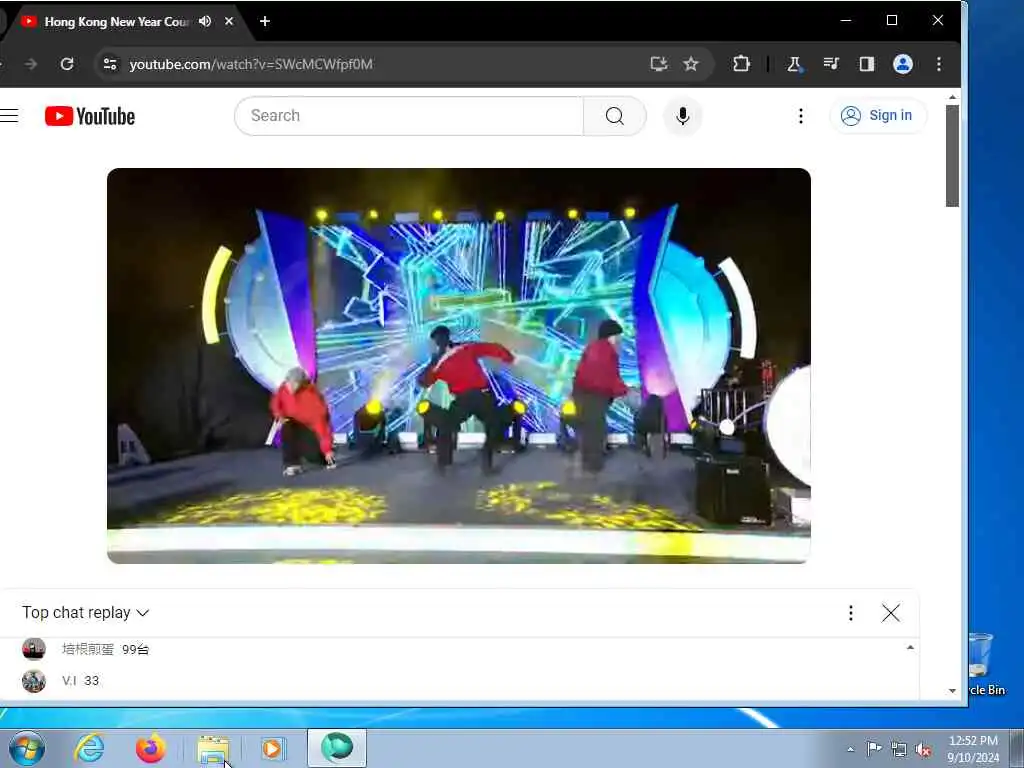Select Recycle Bin on desktop
Viewport: 1024px width, 768px height.
pos(987,664)
